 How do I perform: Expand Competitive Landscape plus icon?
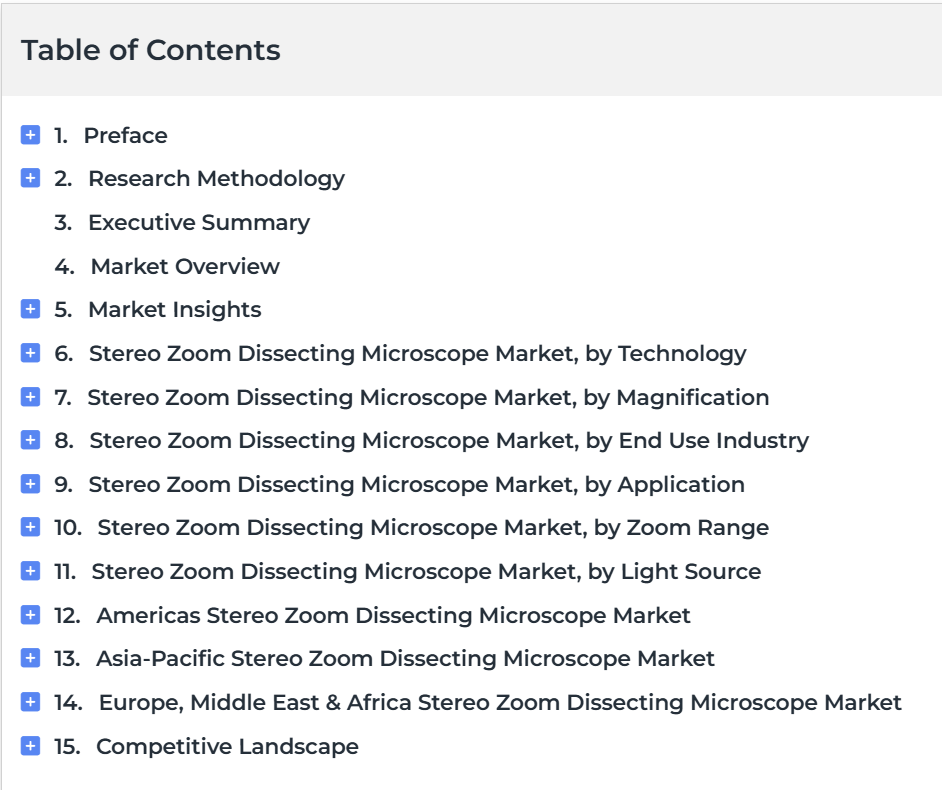(x=30, y=746)
